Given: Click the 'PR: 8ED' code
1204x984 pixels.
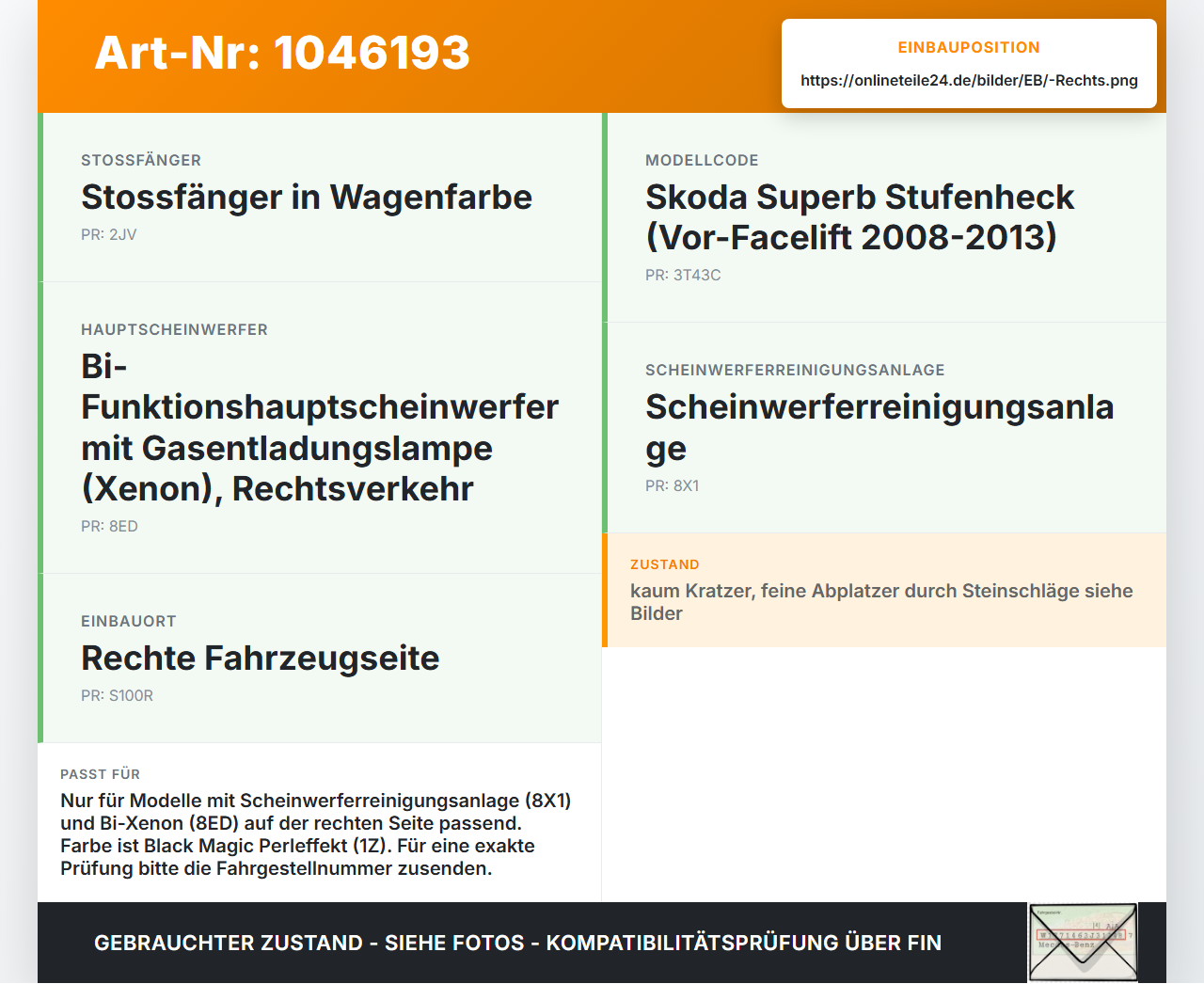Looking at the screenshot, I should click(x=109, y=526).
